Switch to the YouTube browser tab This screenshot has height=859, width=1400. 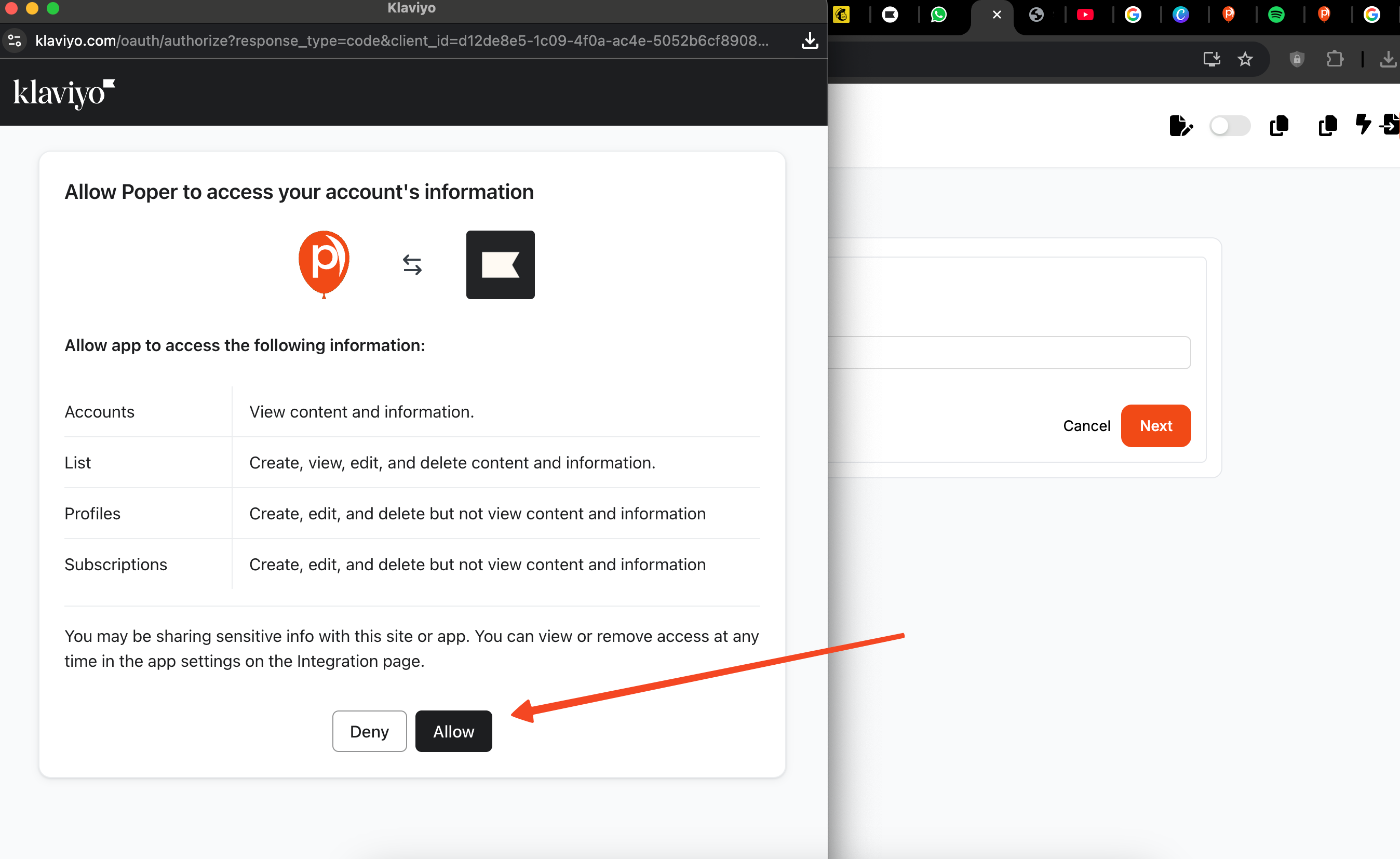(x=1085, y=15)
